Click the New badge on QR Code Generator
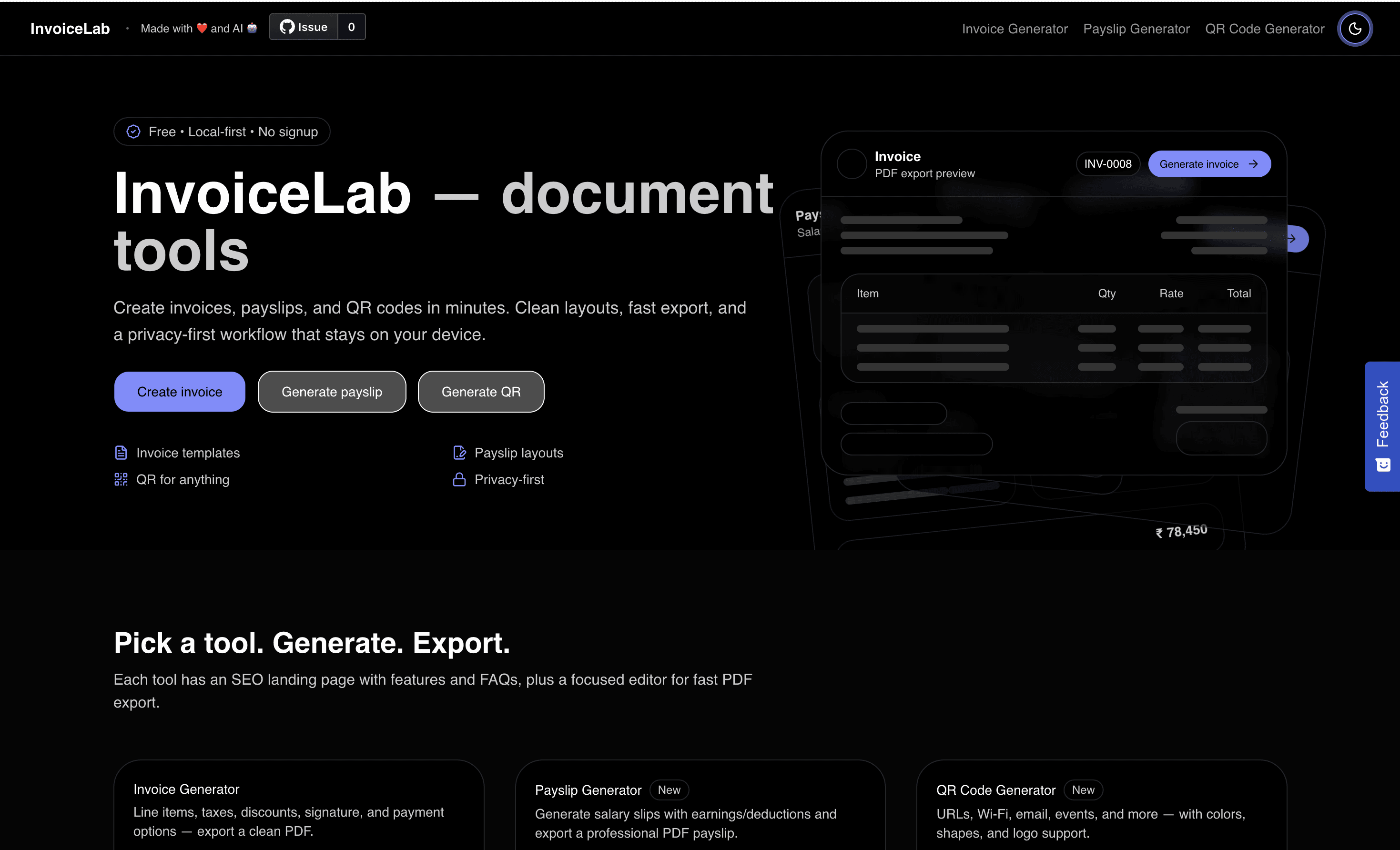 [1083, 789]
